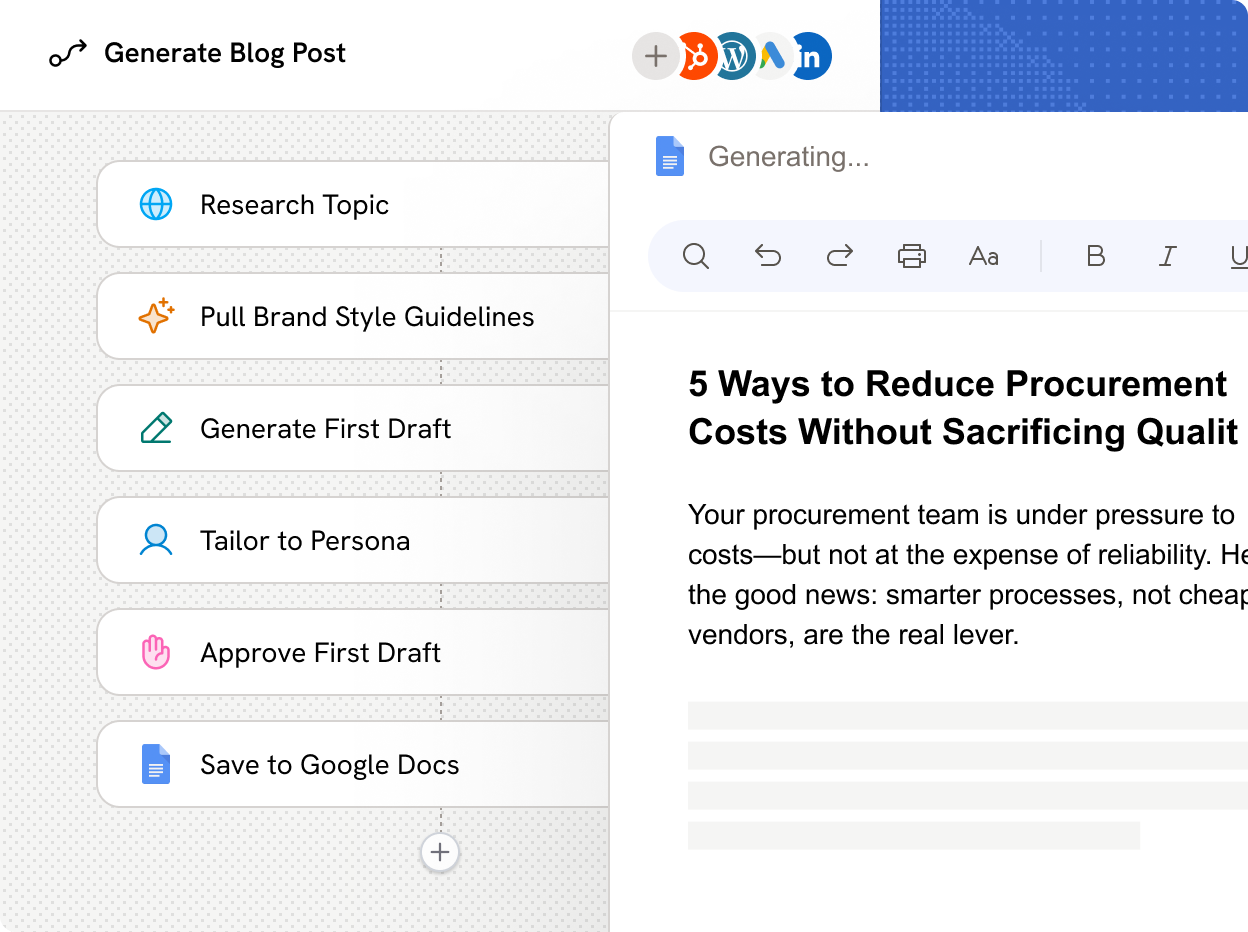
Task: Click the sparkle icon on Pull Brand Style Guidelines
Action: [156, 316]
